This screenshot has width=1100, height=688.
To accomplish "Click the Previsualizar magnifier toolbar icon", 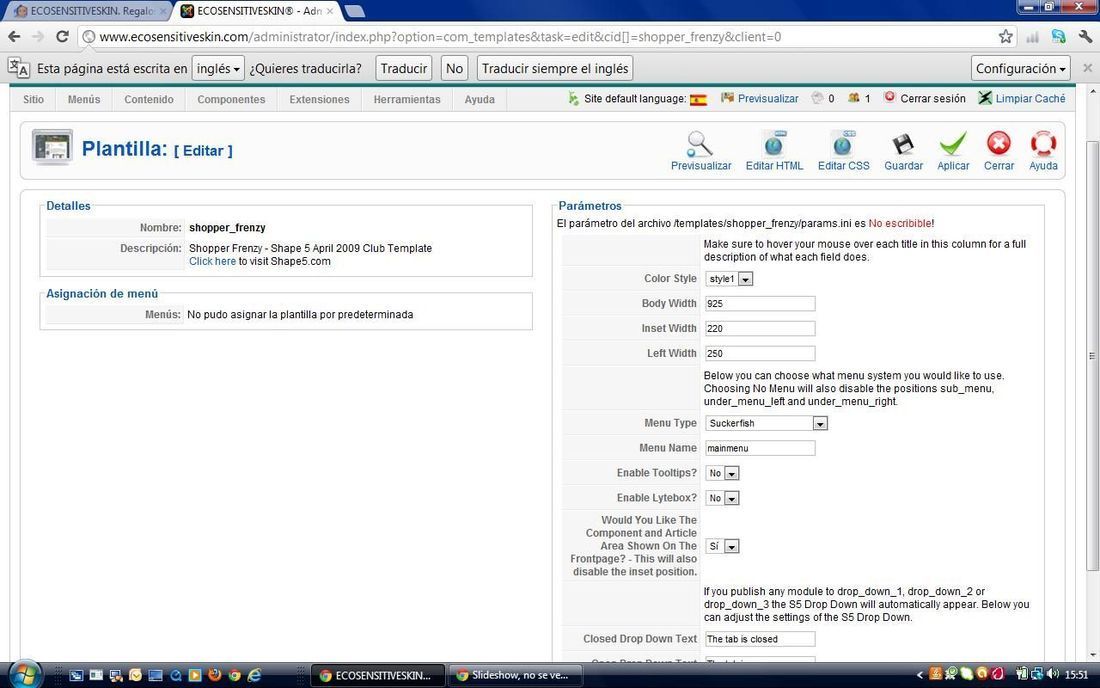I will click(x=699, y=144).
